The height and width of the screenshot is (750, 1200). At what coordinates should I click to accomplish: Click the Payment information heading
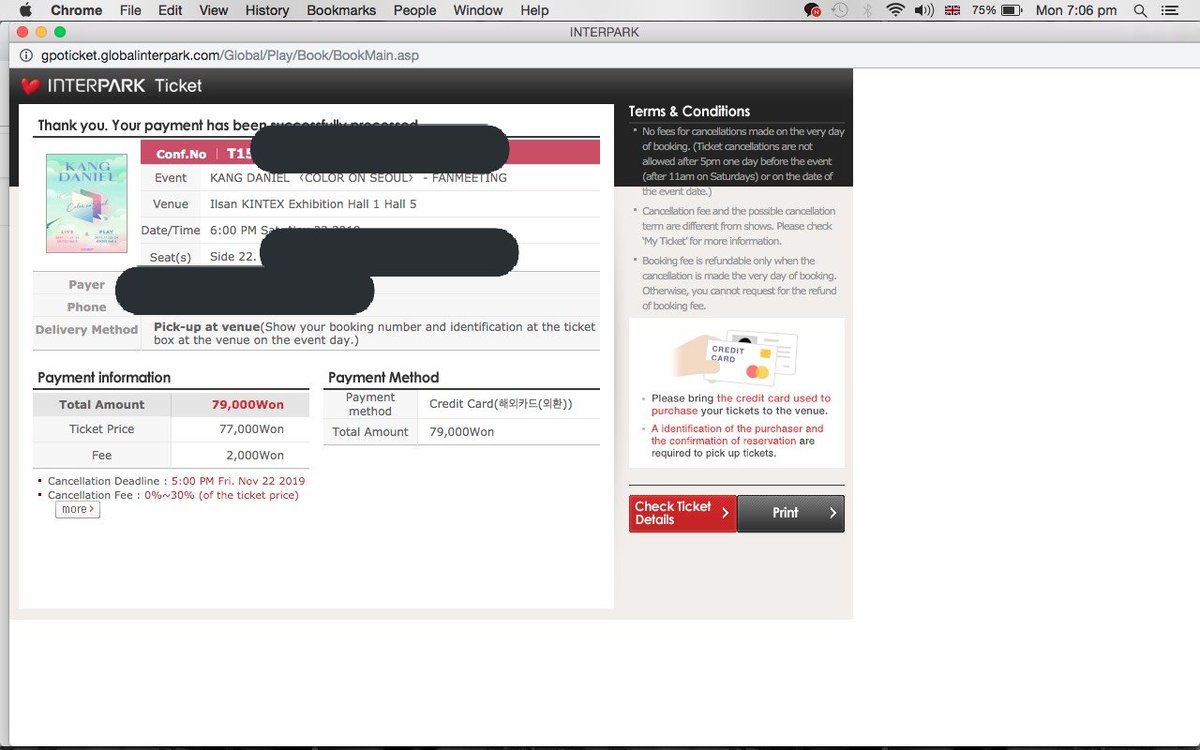tap(104, 377)
